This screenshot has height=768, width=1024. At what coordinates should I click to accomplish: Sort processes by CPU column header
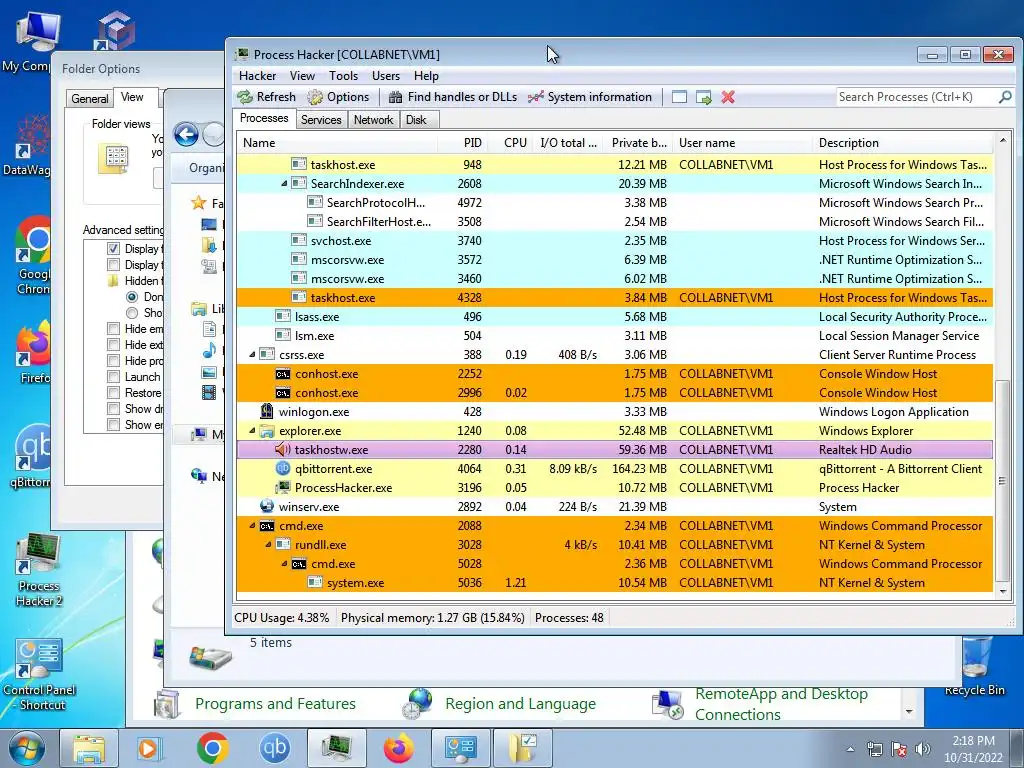point(515,142)
